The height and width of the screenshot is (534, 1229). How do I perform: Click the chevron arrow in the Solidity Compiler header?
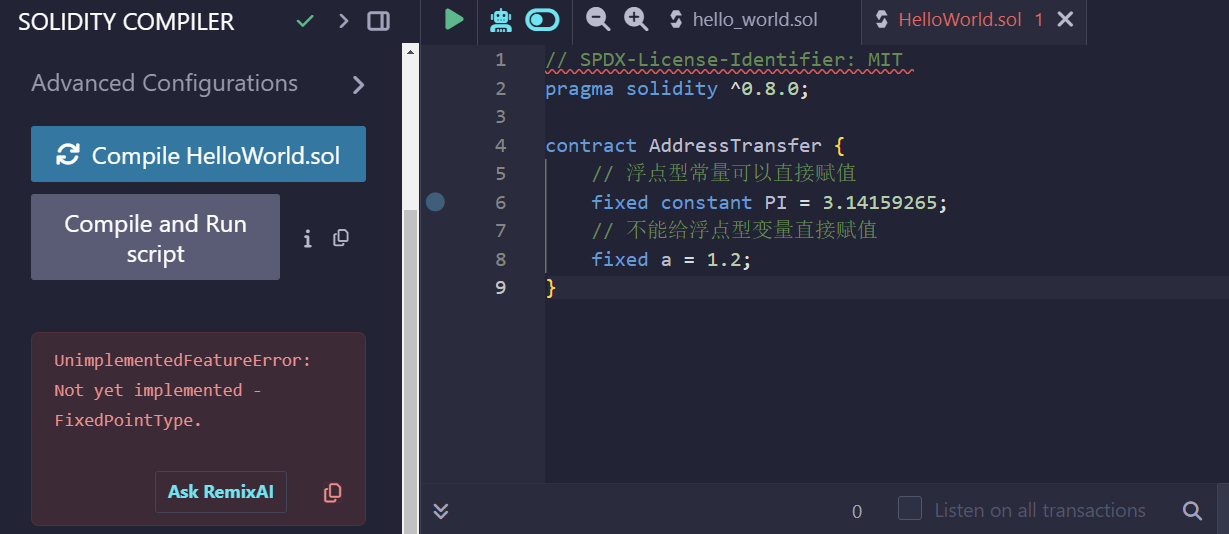tap(344, 21)
